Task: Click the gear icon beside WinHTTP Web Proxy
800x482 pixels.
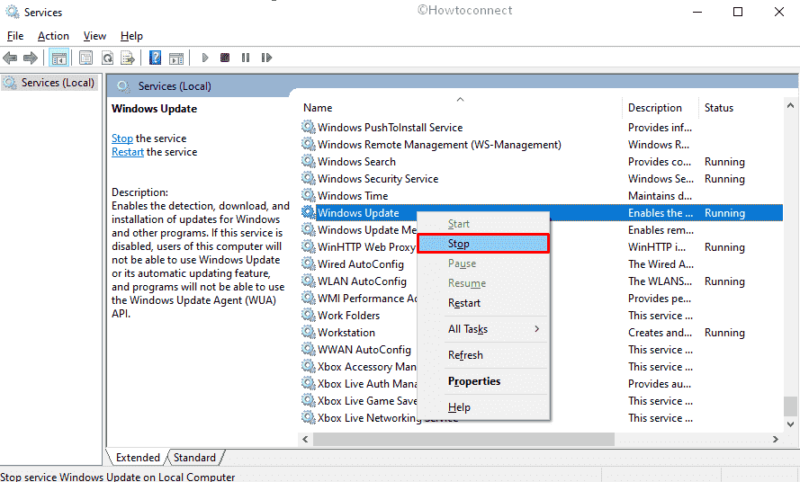Action: pyautogui.click(x=308, y=246)
